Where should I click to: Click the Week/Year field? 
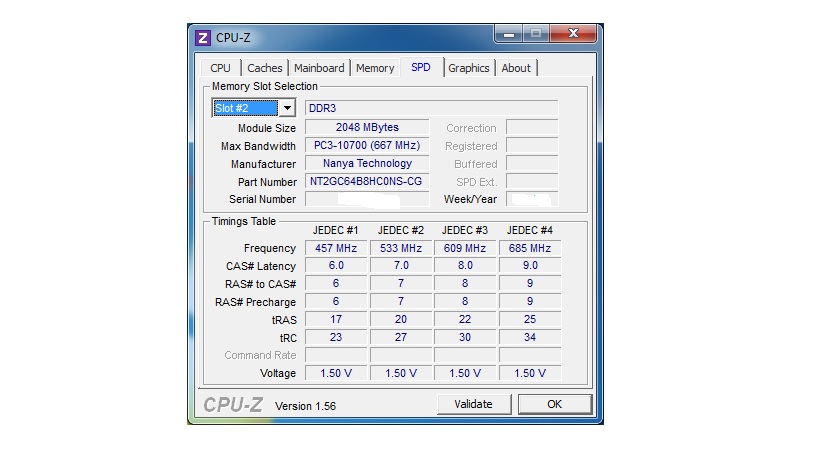pyautogui.click(x=532, y=199)
